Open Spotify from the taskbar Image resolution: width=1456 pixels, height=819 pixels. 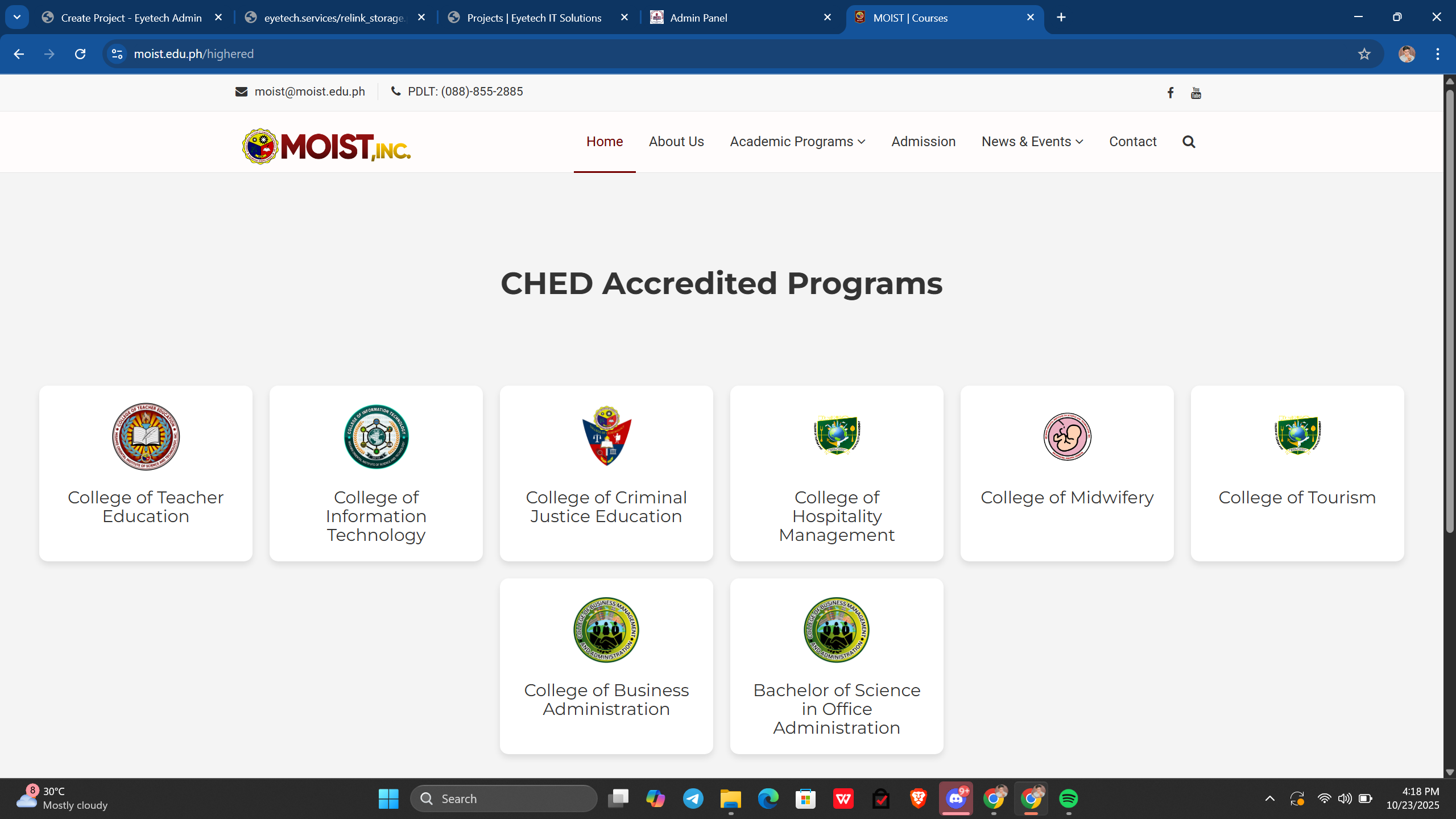[1068, 799]
